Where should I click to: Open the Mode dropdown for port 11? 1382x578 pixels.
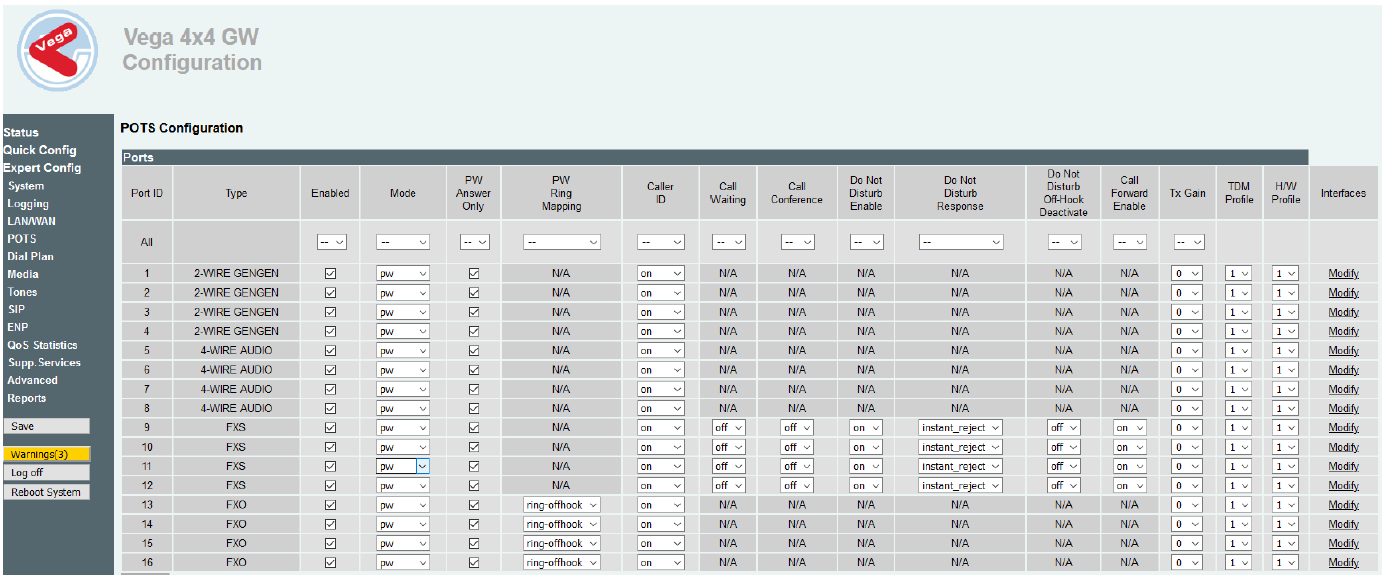click(x=402, y=466)
